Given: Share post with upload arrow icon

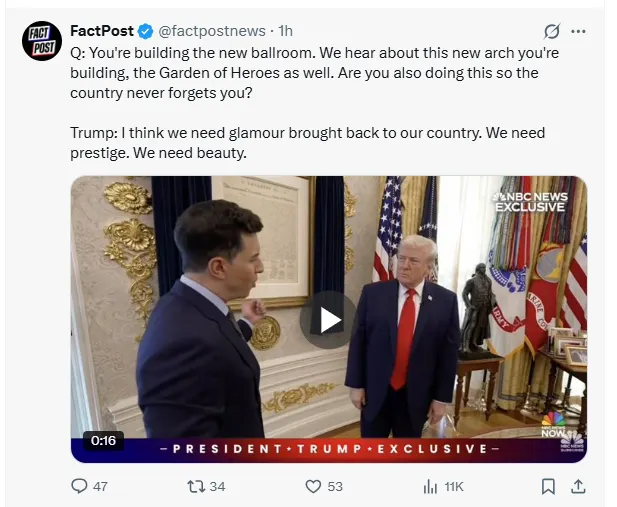Looking at the screenshot, I should (578, 487).
